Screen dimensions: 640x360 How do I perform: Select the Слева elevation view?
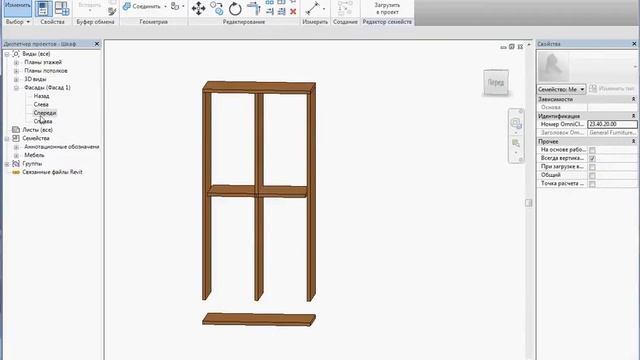[x=41, y=104]
